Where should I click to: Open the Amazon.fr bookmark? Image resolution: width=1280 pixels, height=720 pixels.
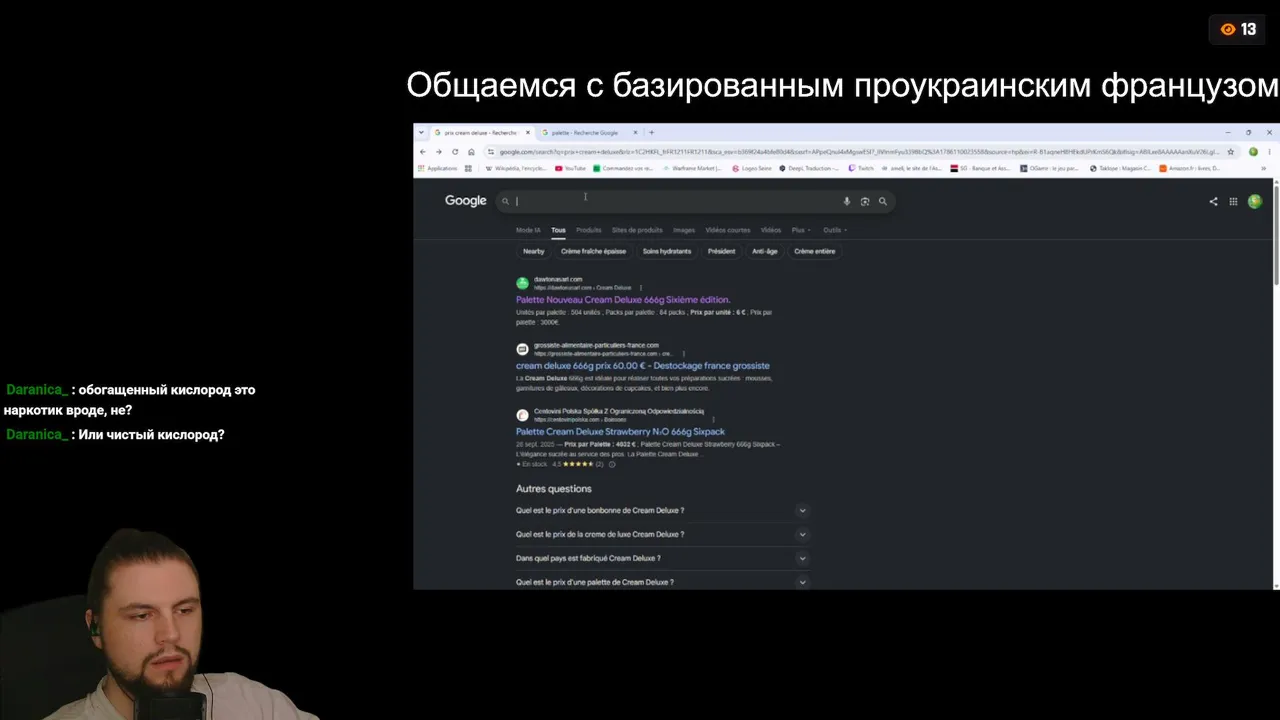coord(1190,168)
